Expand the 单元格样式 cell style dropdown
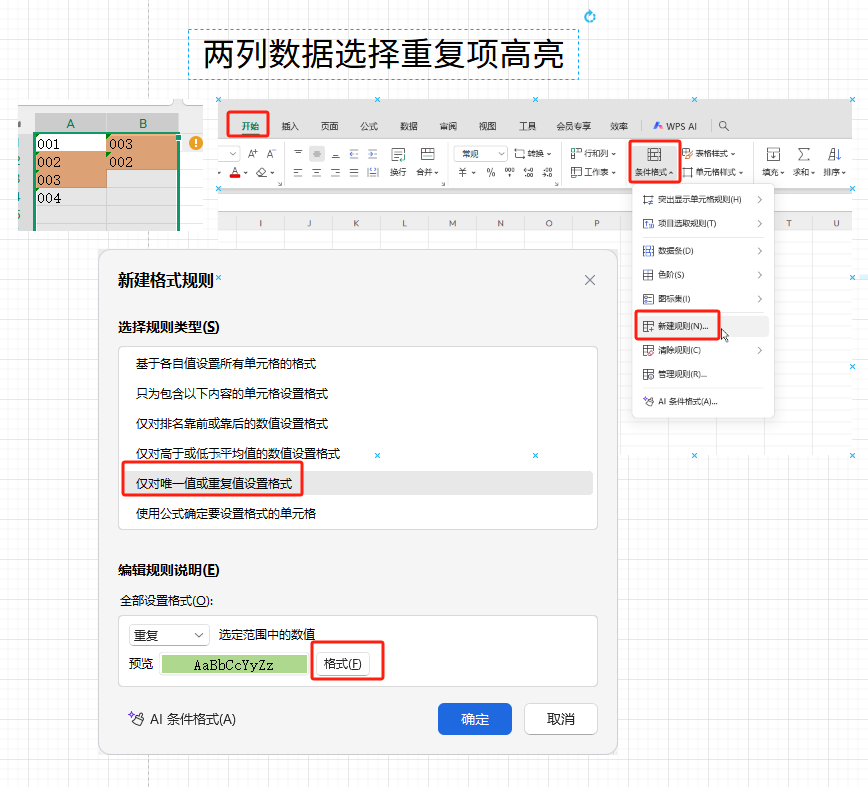The width and height of the screenshot is (868, 787). click(x=713, y=172)
